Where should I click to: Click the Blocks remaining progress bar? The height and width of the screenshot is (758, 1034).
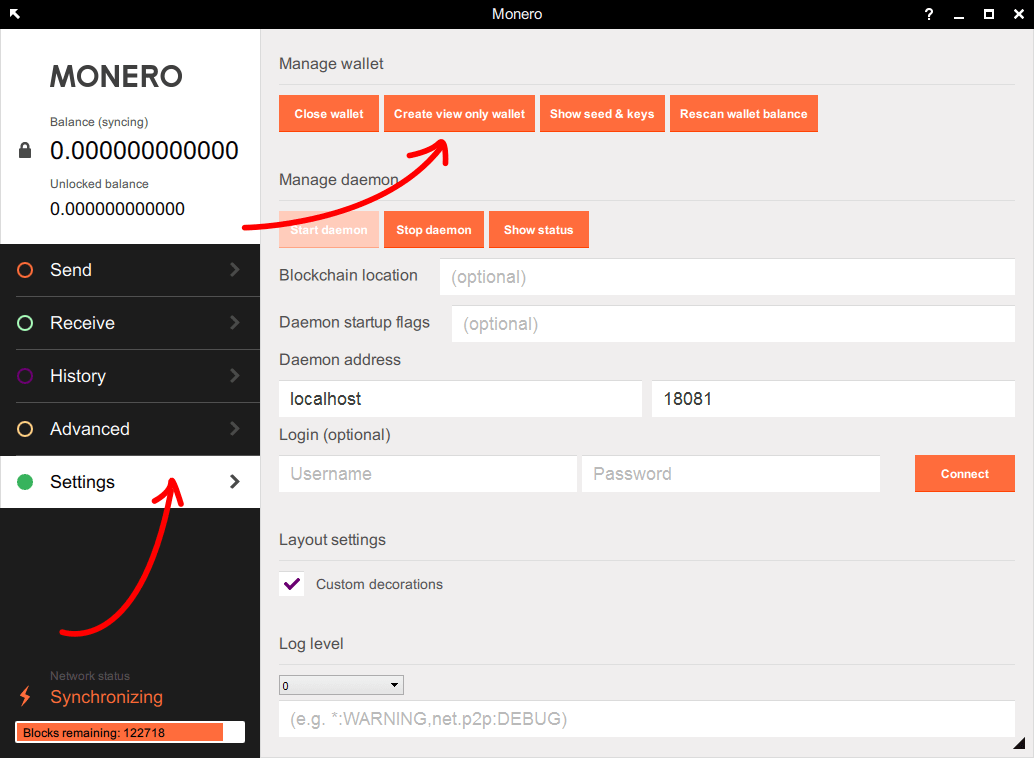[130, 733]
